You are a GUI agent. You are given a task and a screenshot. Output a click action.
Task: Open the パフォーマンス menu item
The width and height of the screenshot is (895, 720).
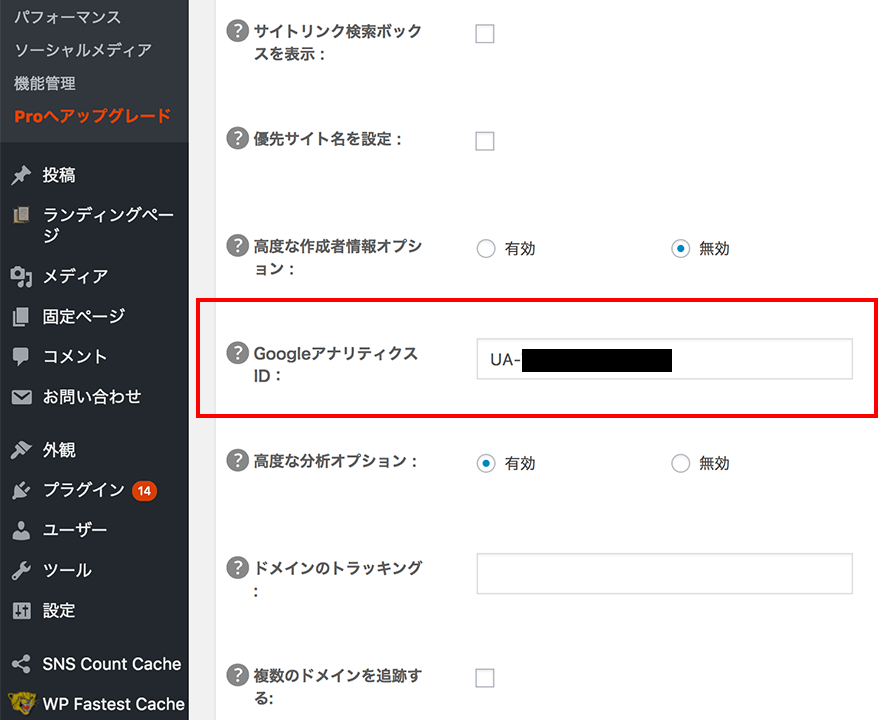(70, 16)
